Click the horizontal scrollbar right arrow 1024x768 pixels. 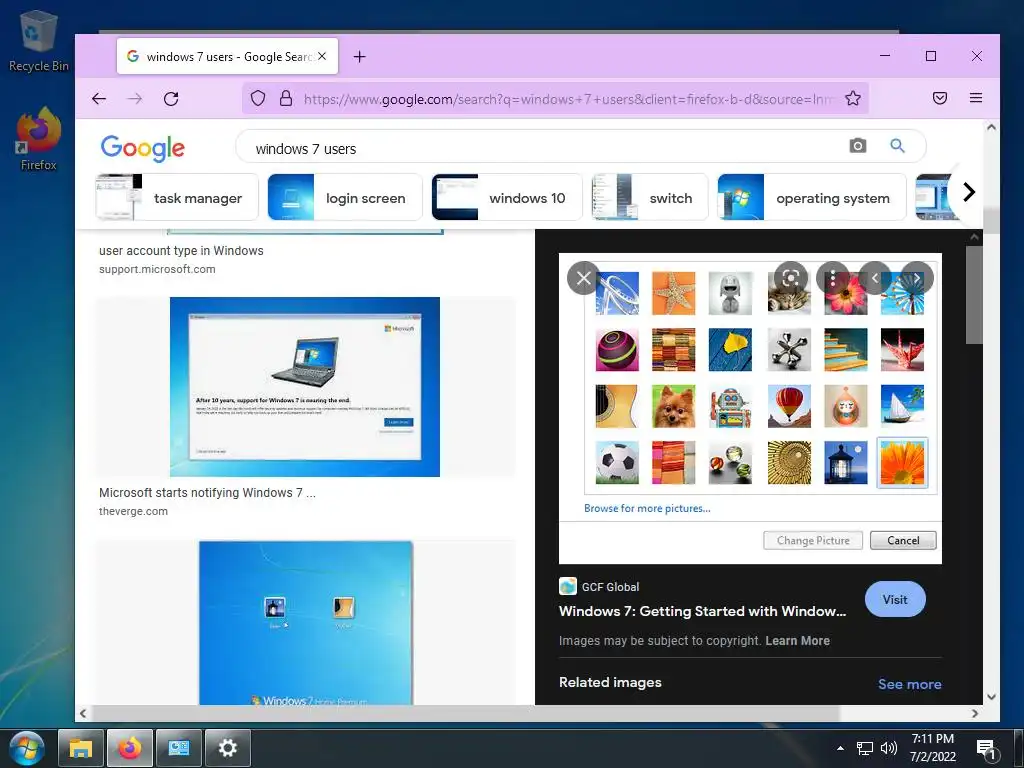click(x=974, y=713)
